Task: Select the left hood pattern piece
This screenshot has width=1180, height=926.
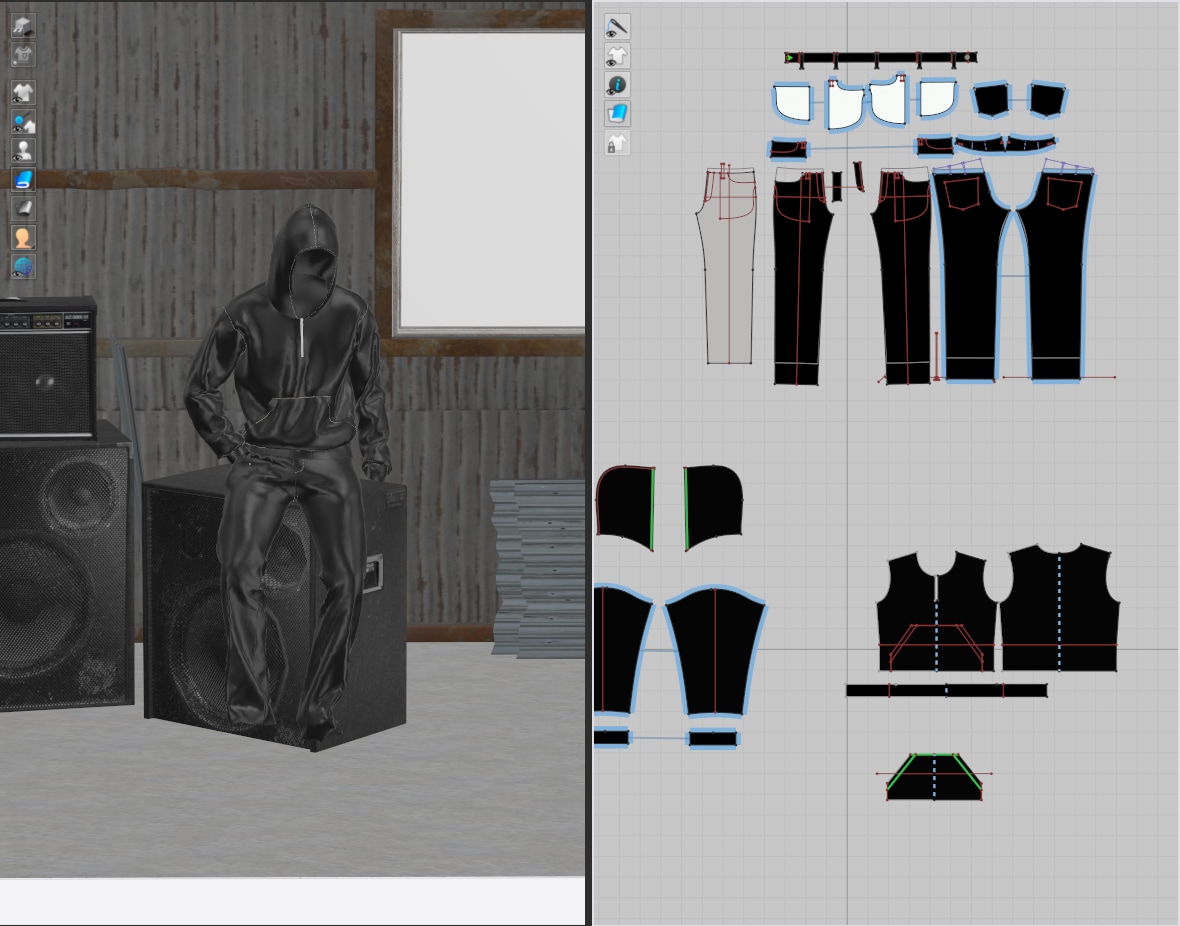Action: click(x=625, y=507)
